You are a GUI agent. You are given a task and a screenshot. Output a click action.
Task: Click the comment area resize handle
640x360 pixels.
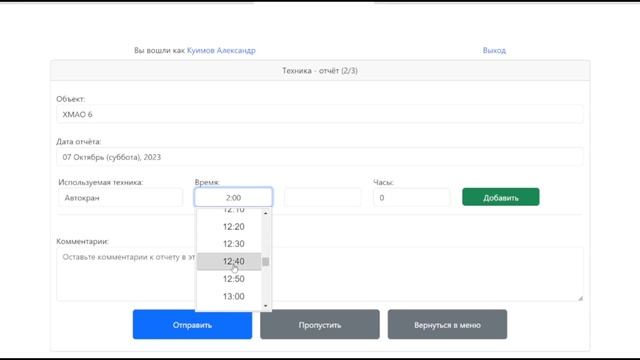point(580,298)
